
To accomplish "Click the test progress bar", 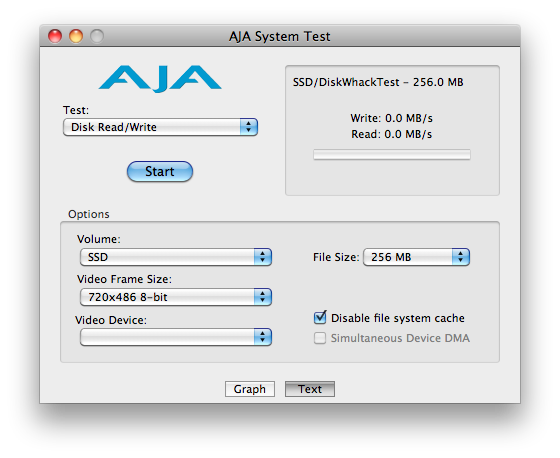I will [392, 155].
